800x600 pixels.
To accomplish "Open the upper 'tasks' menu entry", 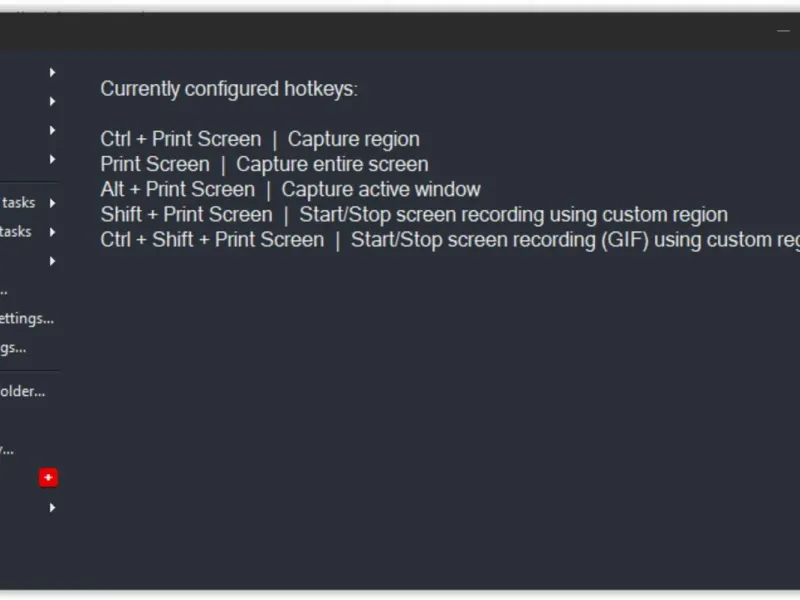I will point(18,203).
